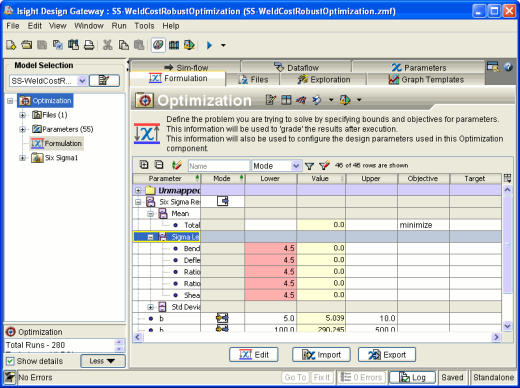
Task: Click the filter funnel icon
Action: 309,166
